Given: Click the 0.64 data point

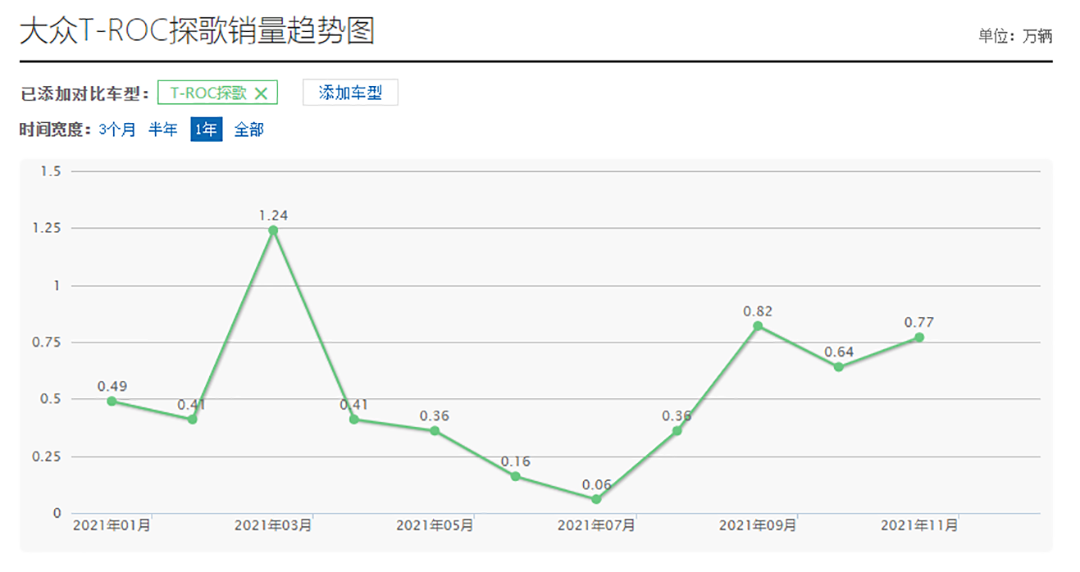Looking at the screenshot, I should click(x=838, y=367).
